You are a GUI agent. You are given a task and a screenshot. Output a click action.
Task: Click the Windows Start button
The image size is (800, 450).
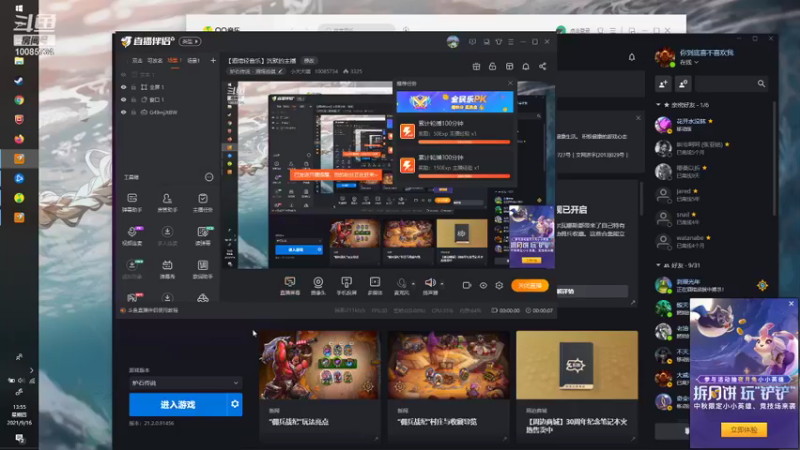(x=19, y=8)
